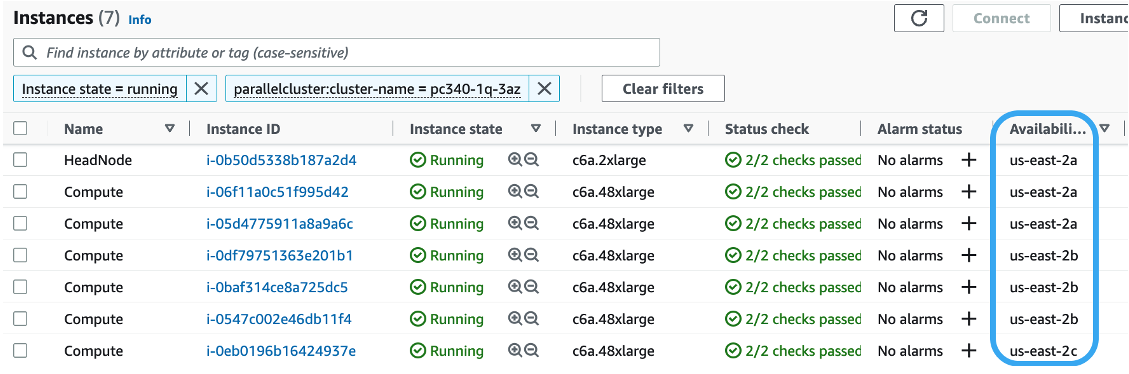Open instance link i-0eb0196b16424937e

[x=281, y=350]
